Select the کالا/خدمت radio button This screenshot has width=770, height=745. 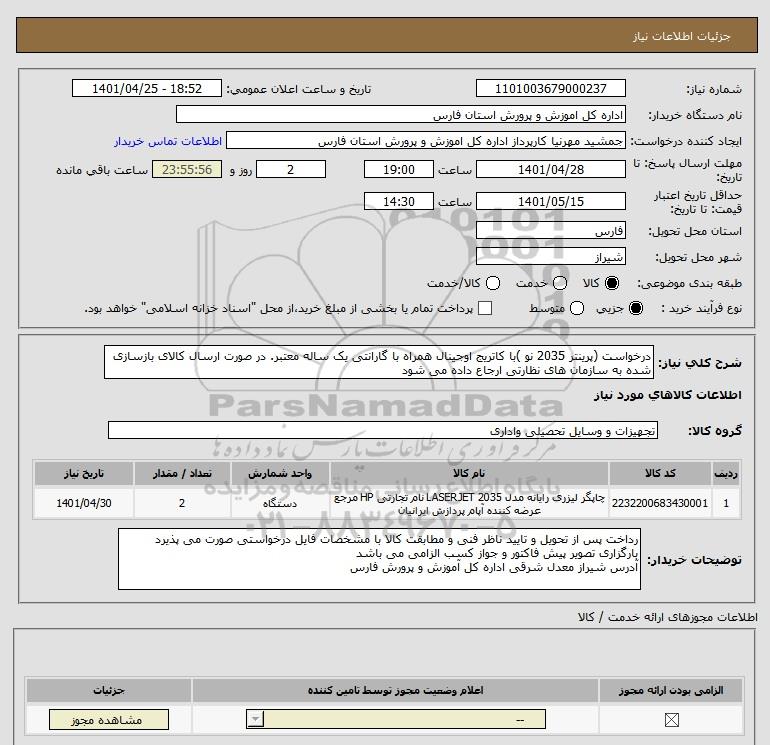493,283
